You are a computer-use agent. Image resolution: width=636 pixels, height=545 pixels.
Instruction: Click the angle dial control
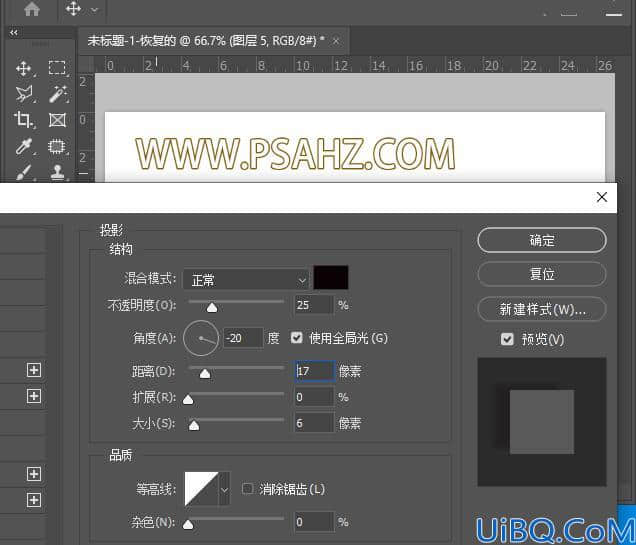(201, 338)
